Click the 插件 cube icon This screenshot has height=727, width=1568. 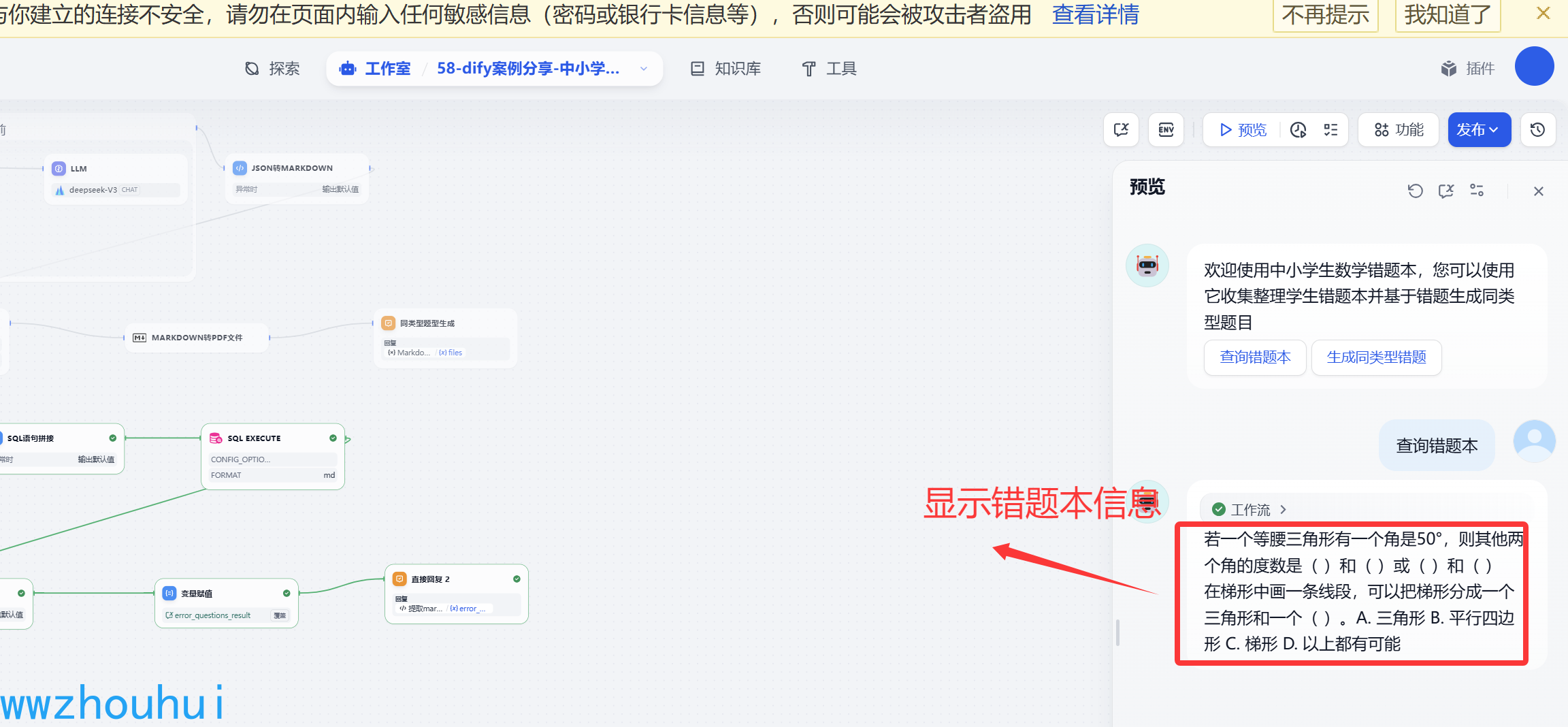point(1449,69)
